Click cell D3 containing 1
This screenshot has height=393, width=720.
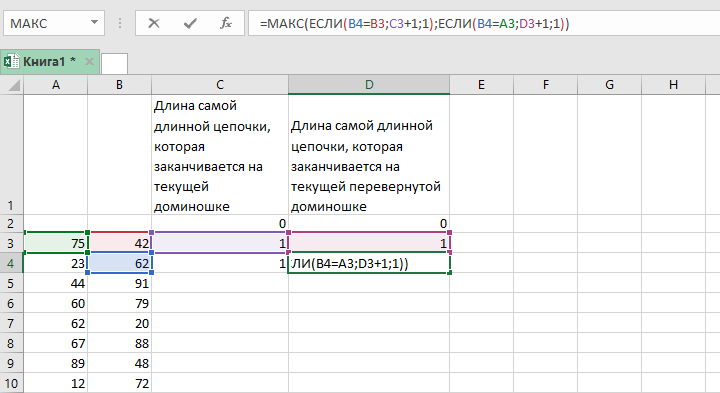click(x=369, y=243)
